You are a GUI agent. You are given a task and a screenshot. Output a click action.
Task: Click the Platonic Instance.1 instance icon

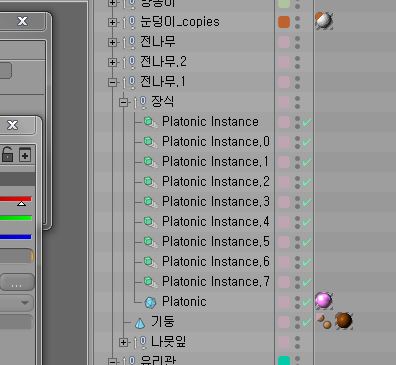coord(150,162)
